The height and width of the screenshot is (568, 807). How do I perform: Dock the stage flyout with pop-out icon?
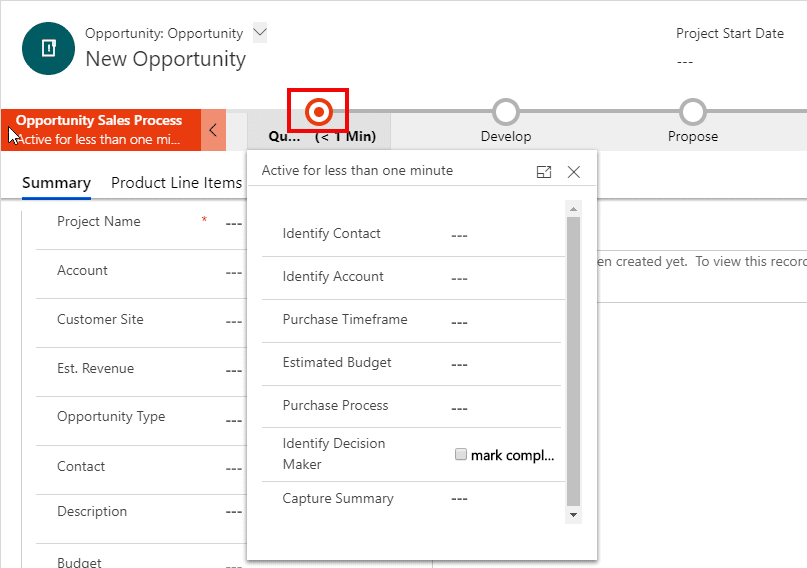coord(544,172)
